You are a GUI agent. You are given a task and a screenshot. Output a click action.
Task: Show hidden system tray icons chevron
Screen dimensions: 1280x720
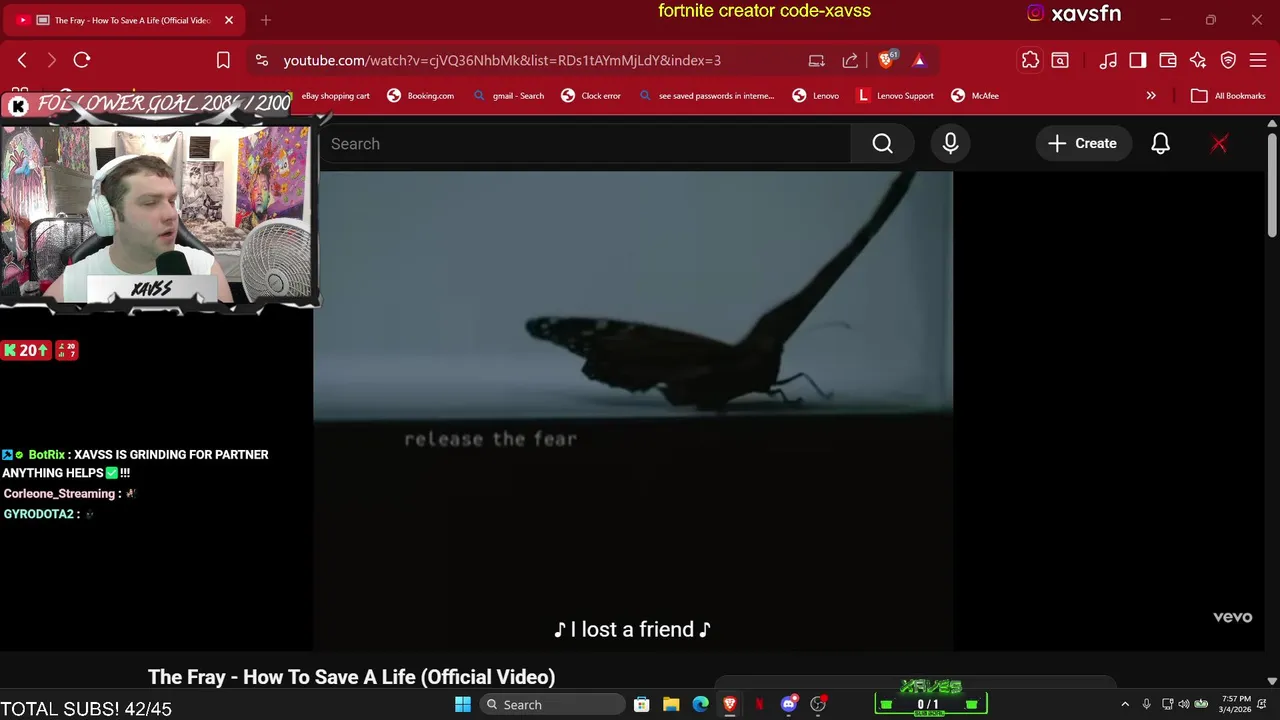point(1125,705)
